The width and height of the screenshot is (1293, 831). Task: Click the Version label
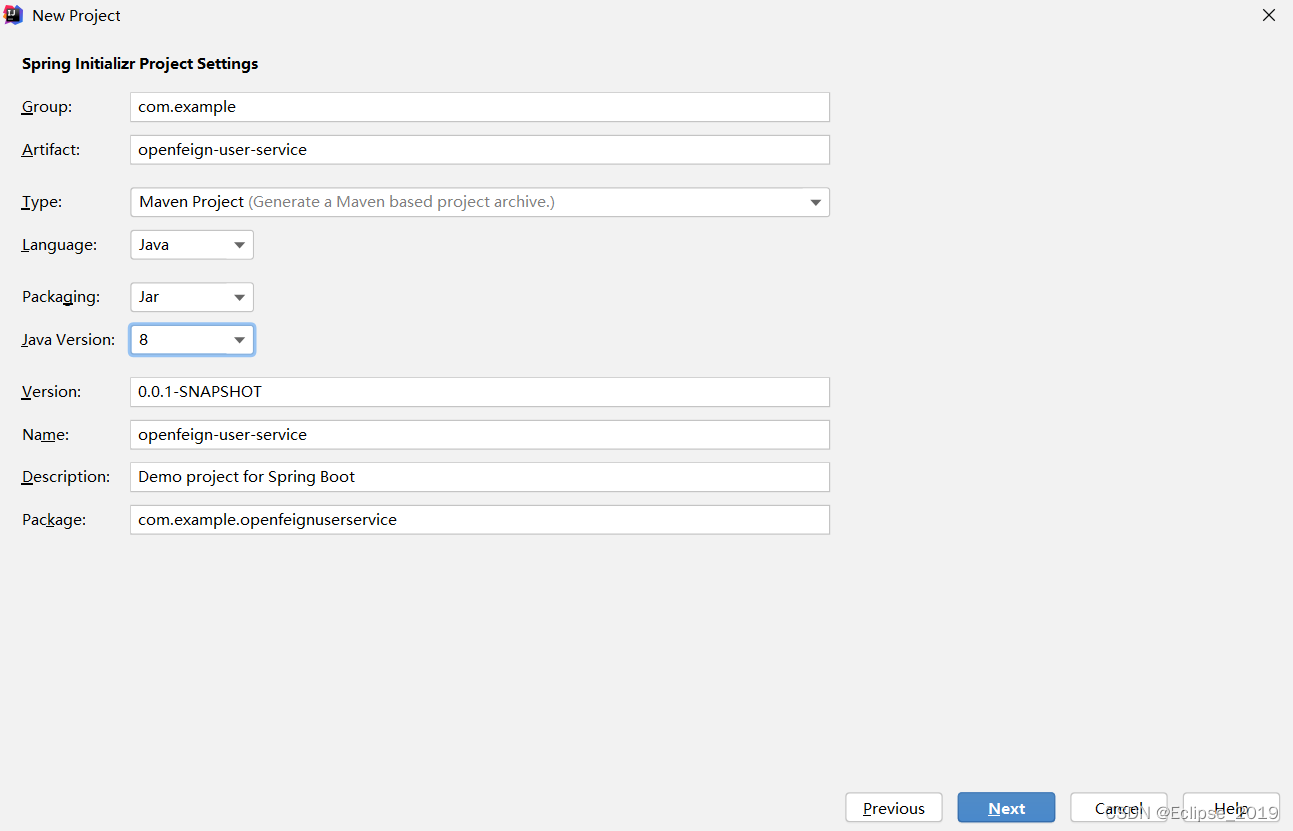click(x=52, y=392)
